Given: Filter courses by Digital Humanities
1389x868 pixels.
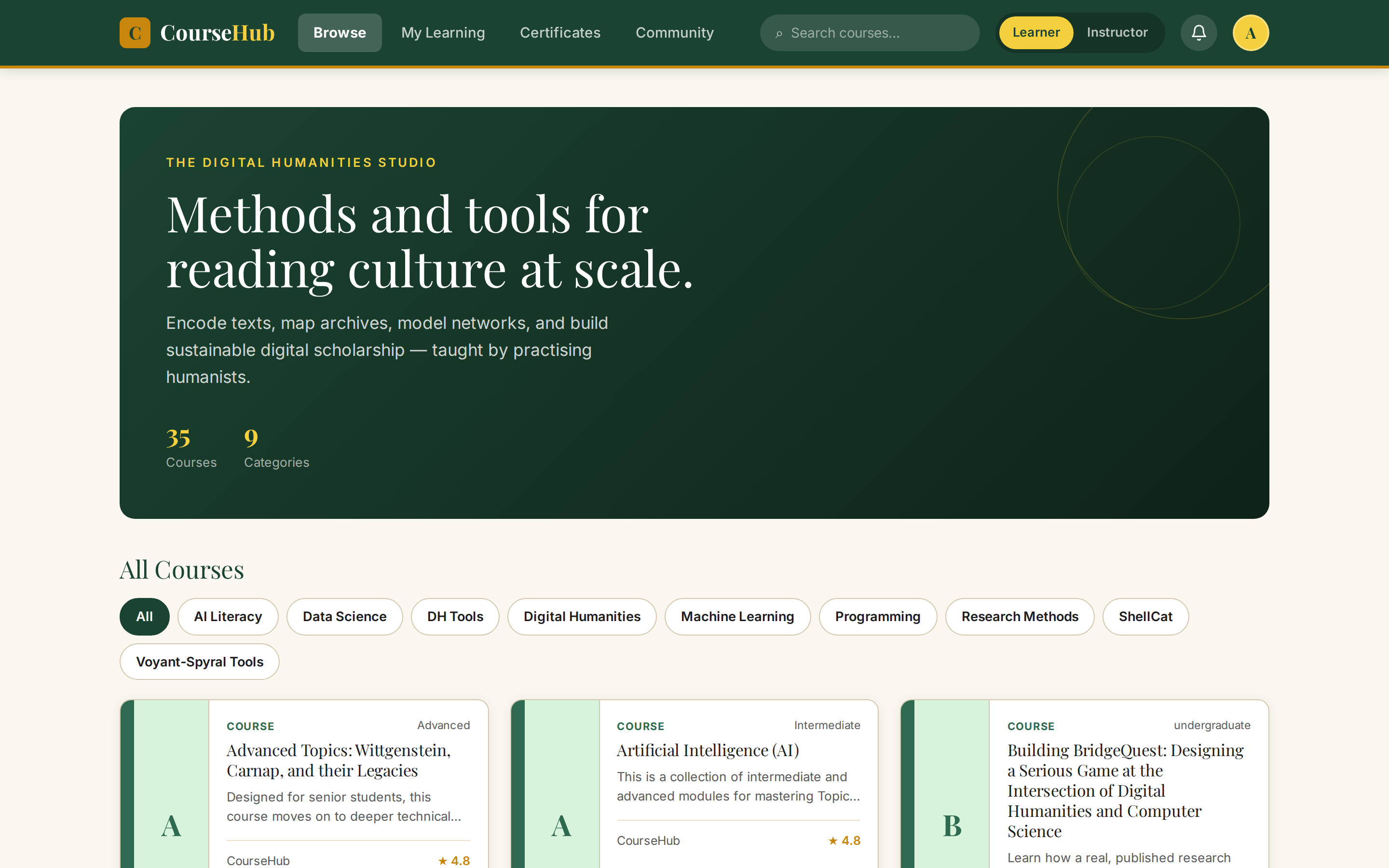Looking at the screenshot, I should 582,617.
